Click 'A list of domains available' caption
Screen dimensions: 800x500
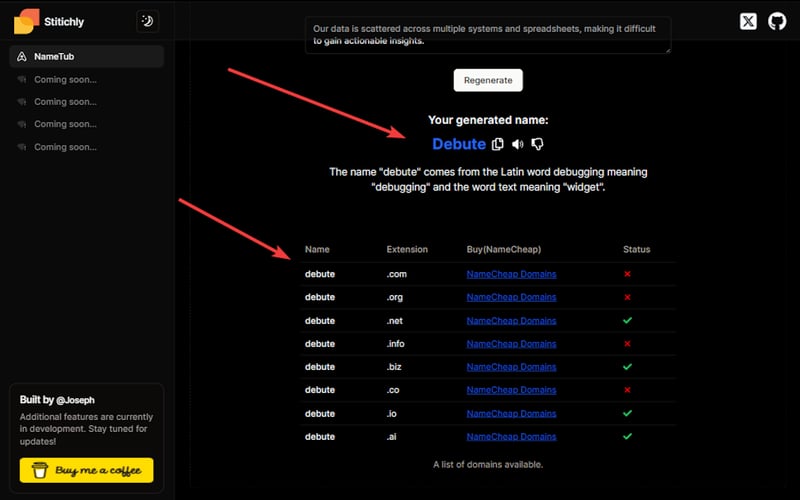488,464
